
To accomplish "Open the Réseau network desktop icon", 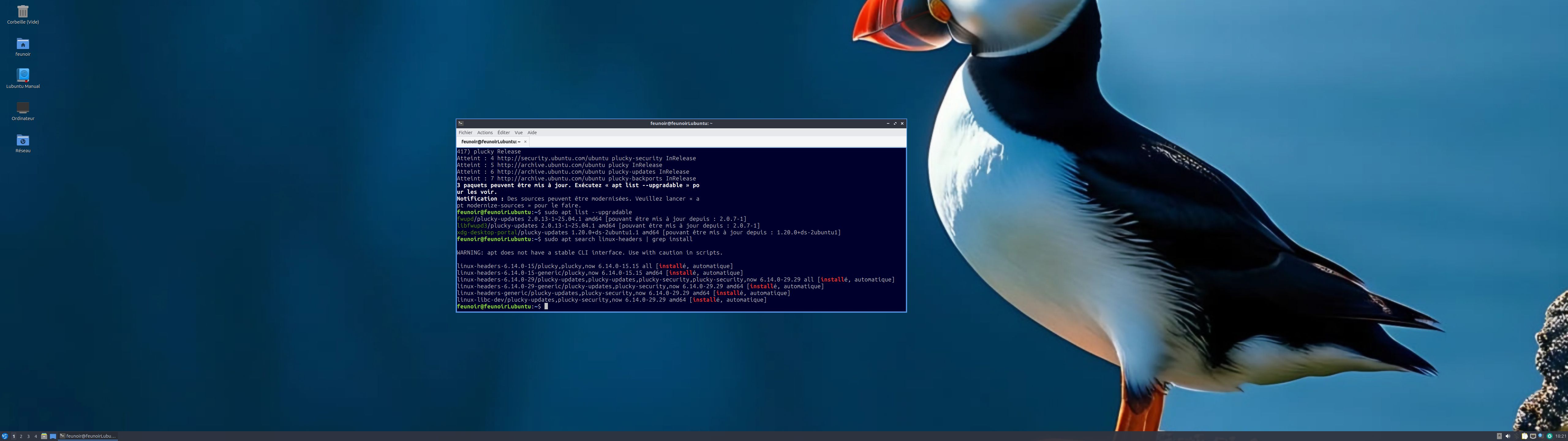I will click(23, 141).
